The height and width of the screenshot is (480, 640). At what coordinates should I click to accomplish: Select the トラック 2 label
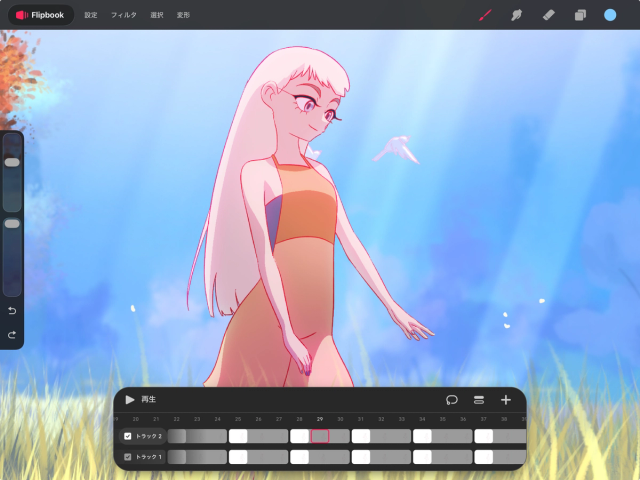tap(149, 436)
